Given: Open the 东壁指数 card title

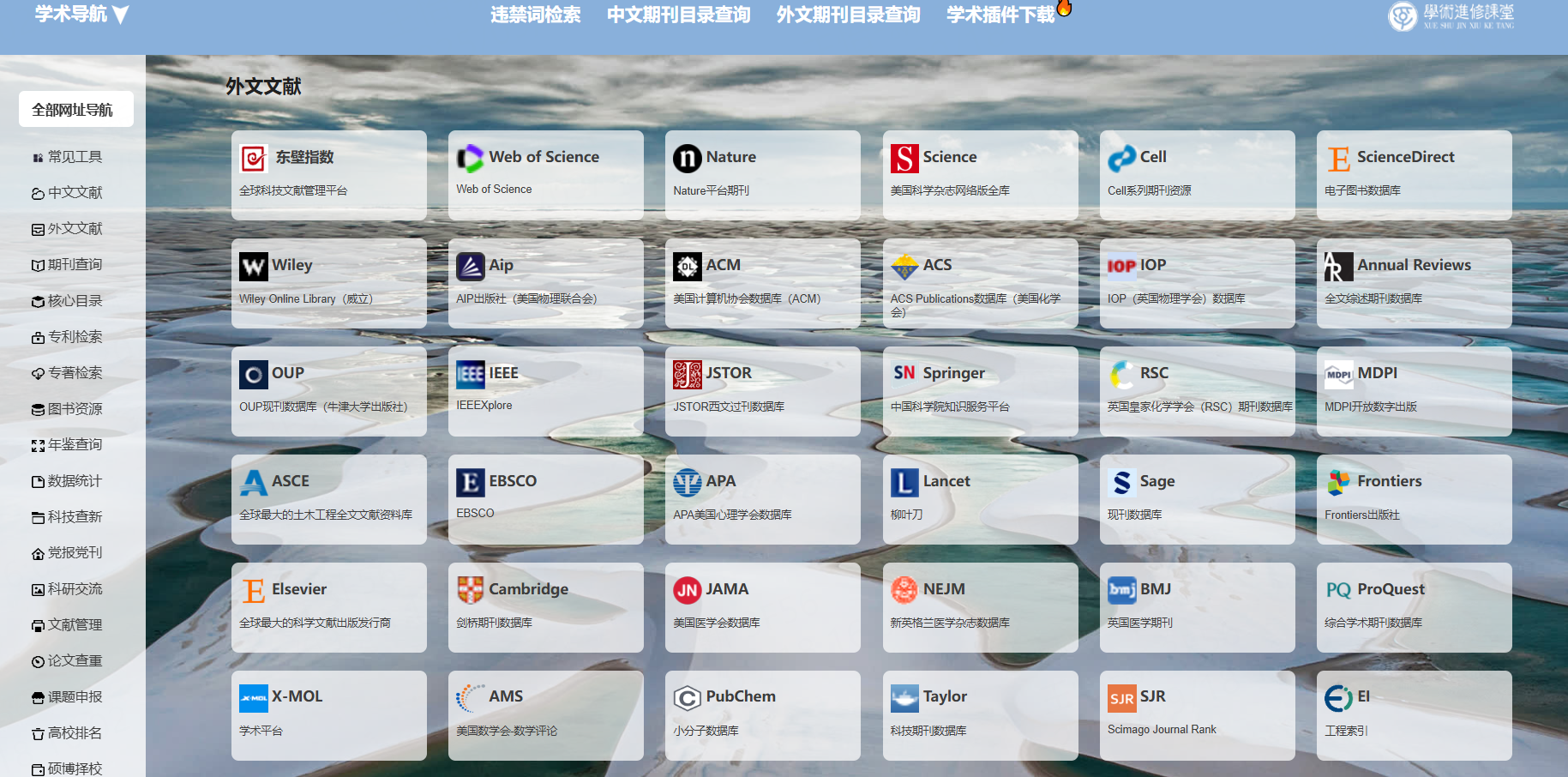Looking at the screenshot, I should point(304,157).
